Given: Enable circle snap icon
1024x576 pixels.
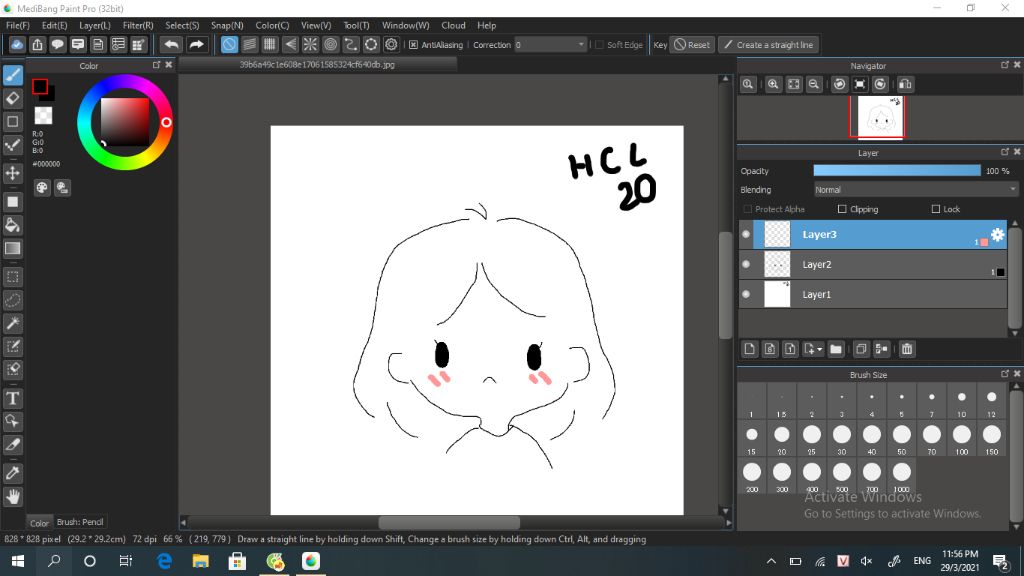Looking at the screenshot, I should (x=330, y=44).
